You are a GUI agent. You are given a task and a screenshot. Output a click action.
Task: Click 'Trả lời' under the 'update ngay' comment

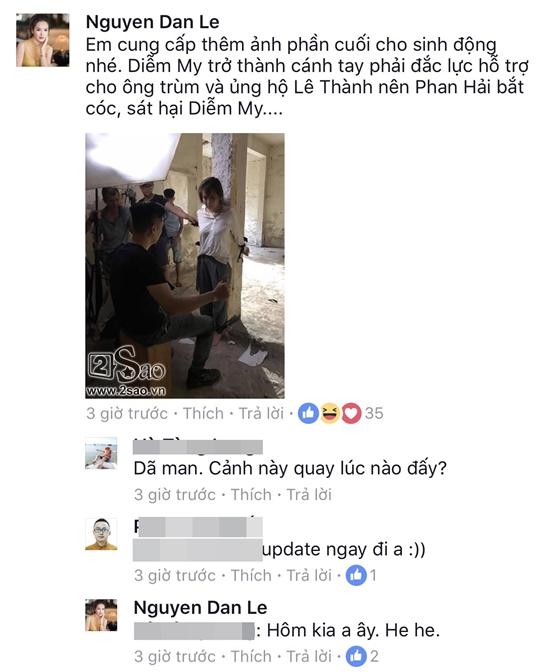coord(309,575)
